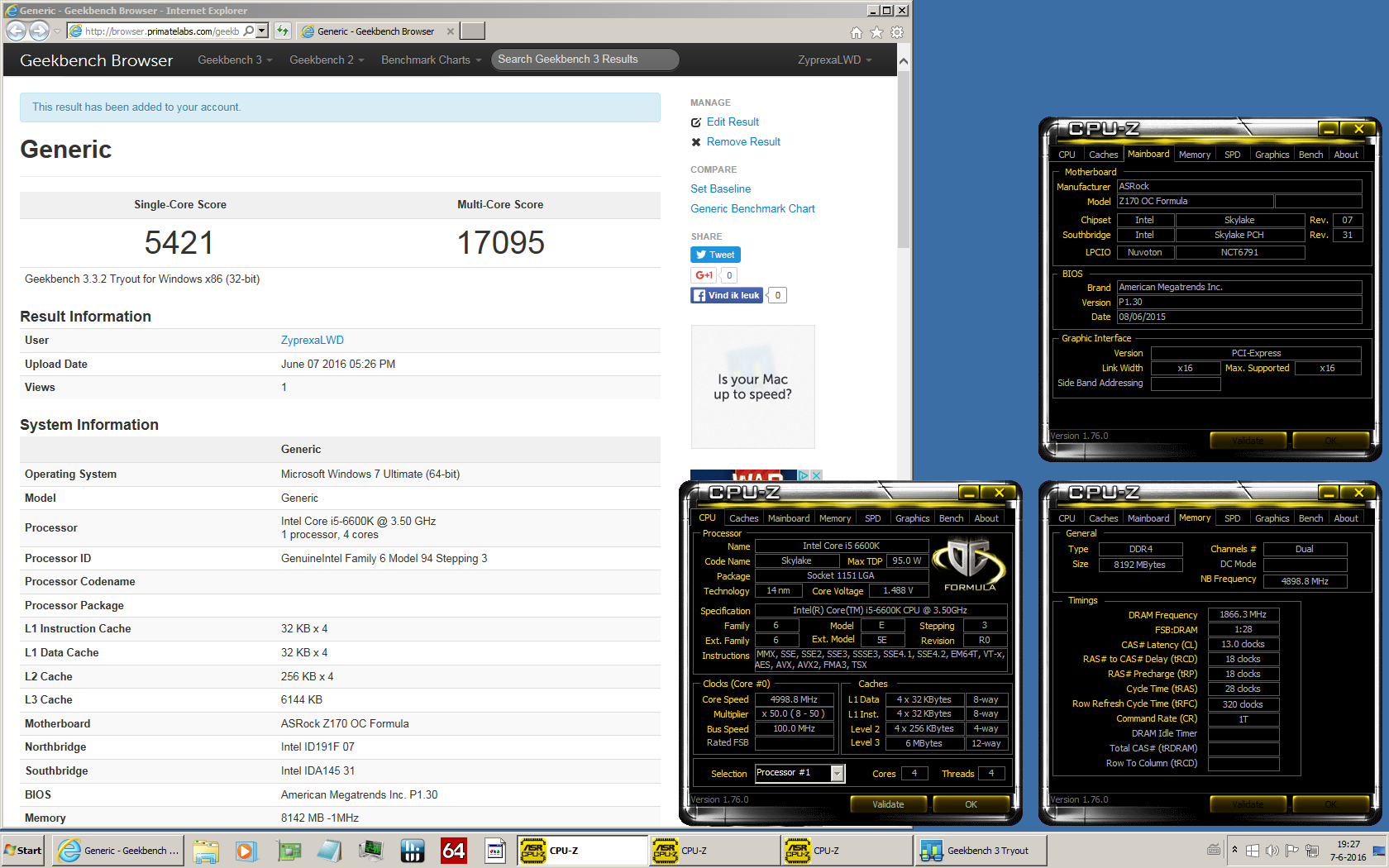Screen dimensions: 1389x868
Task: Open the IE Tools gear icon
Action: (x=897, y=32)
